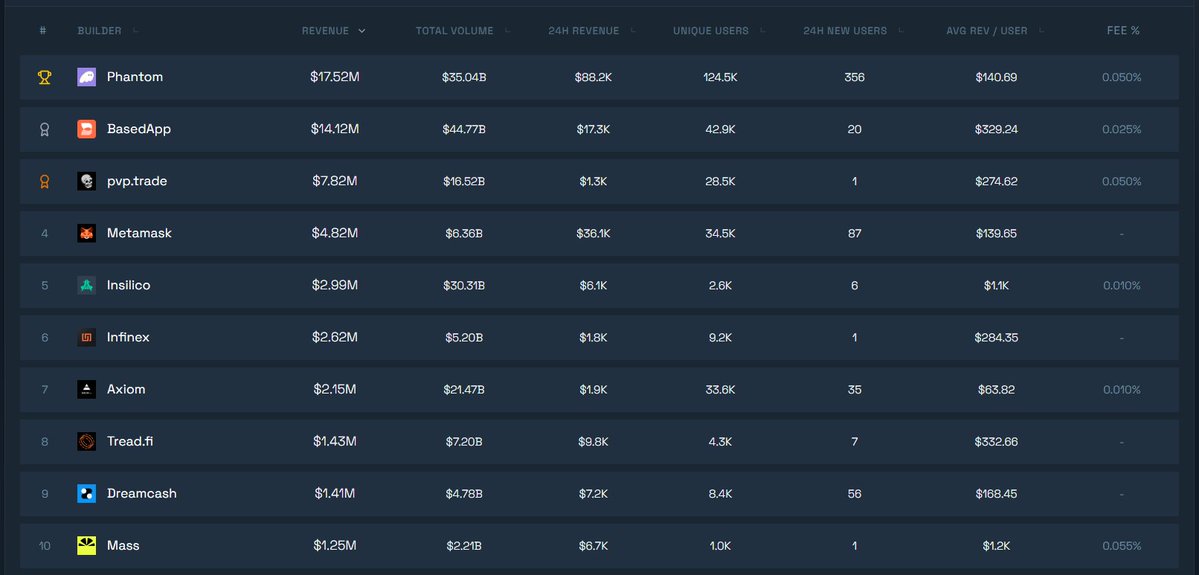Click BasedApp's revenue $14.12M

334,129
